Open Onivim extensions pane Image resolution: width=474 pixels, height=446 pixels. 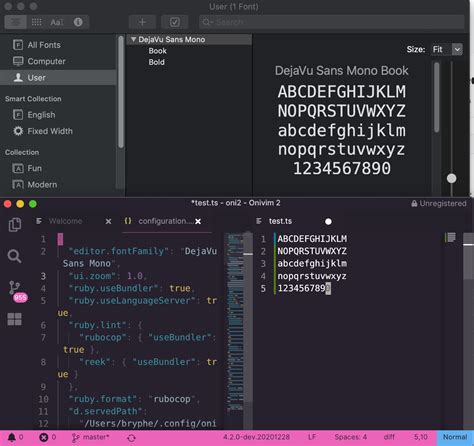15,319
